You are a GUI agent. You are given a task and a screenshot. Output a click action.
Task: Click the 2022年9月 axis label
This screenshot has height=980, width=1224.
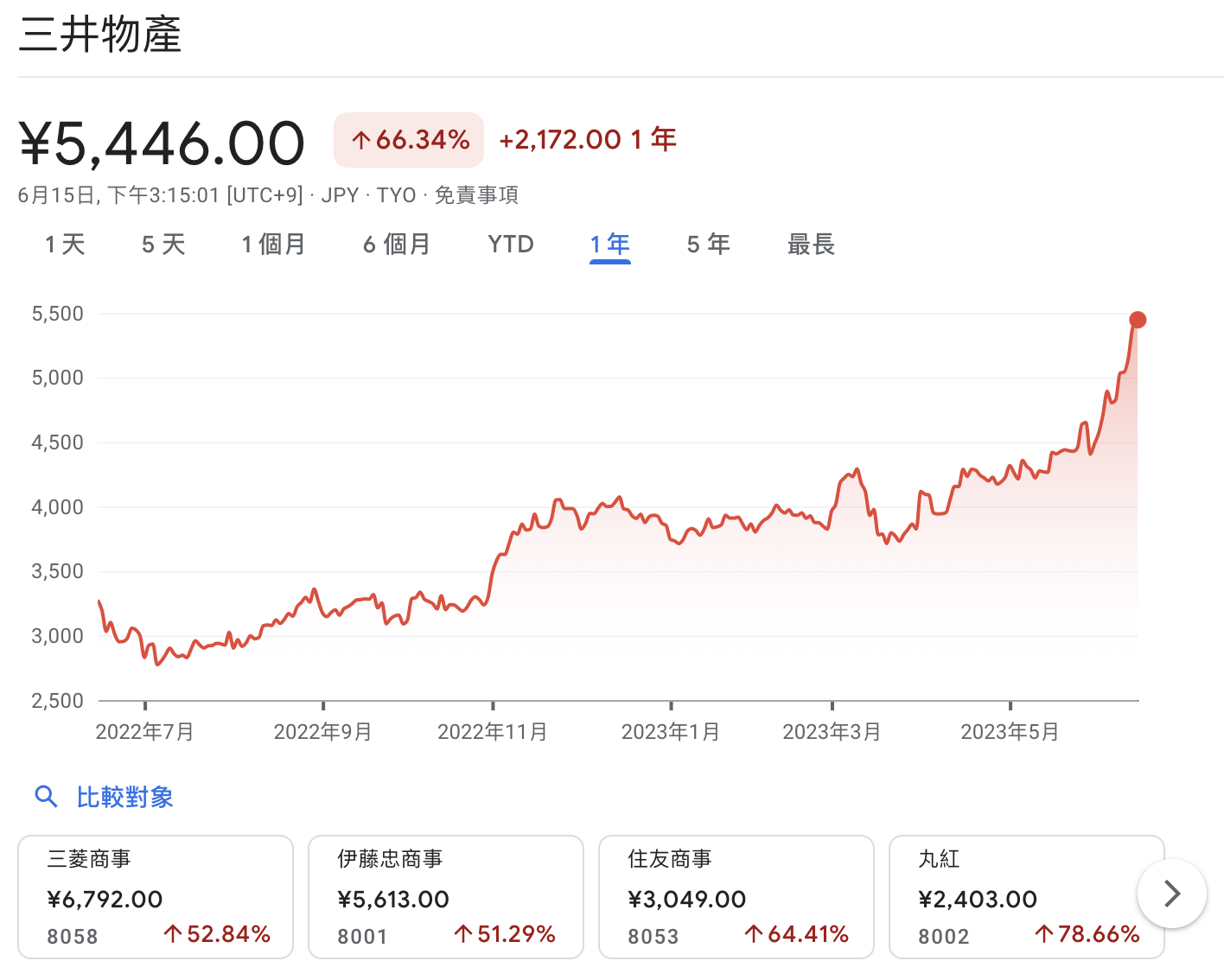click(x=322, y=732)
